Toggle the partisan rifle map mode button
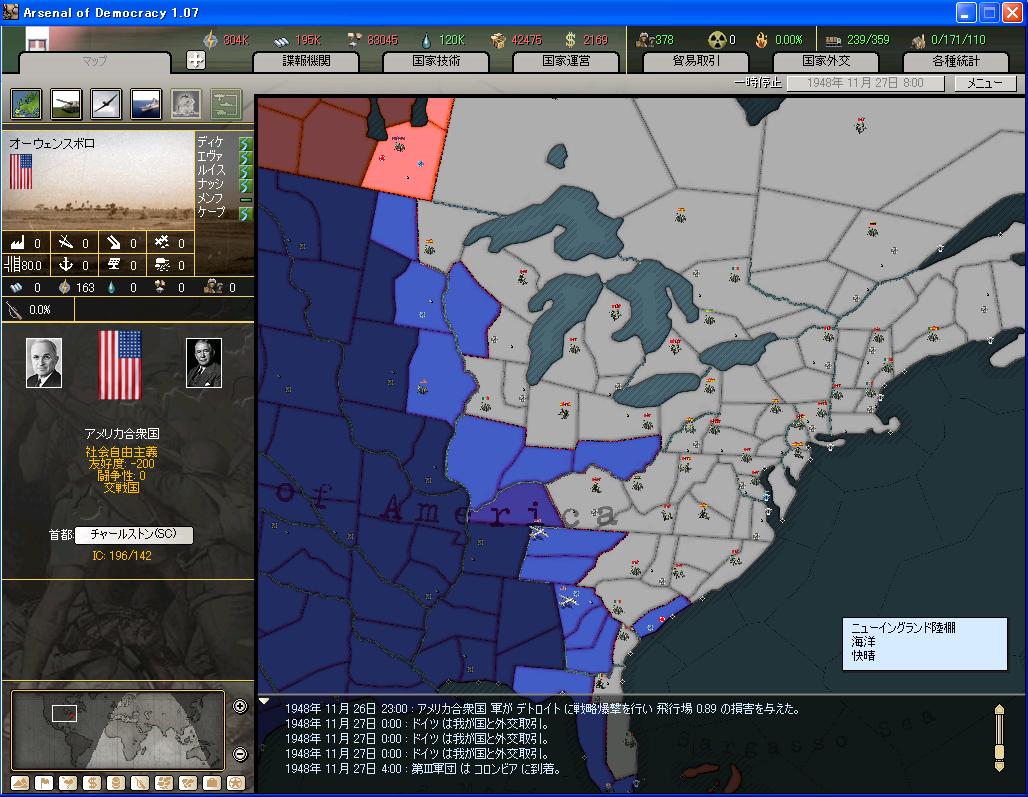 [140, 783]
